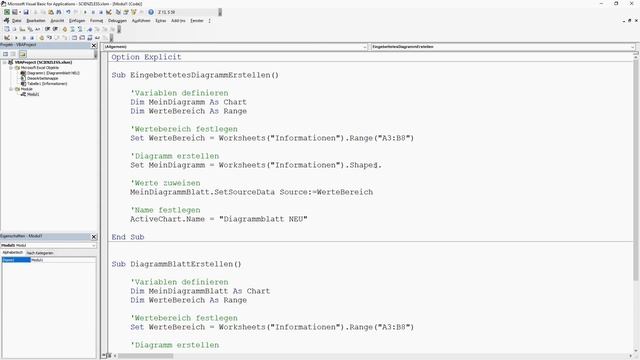The height and width of the screenshot is (360, 640).
Task: Click the Watch Window icon in the Debug toolbar
Action: click(90, 38)
